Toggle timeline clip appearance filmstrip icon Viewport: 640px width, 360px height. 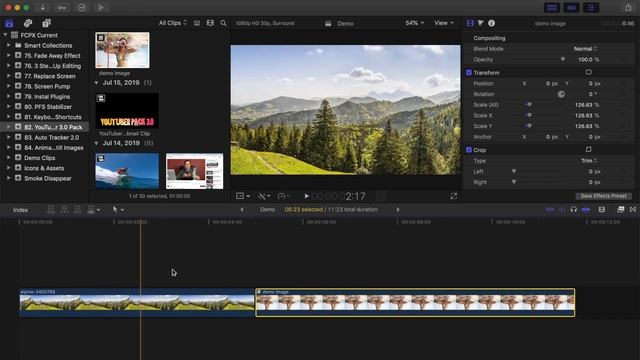tap(602, 209)
